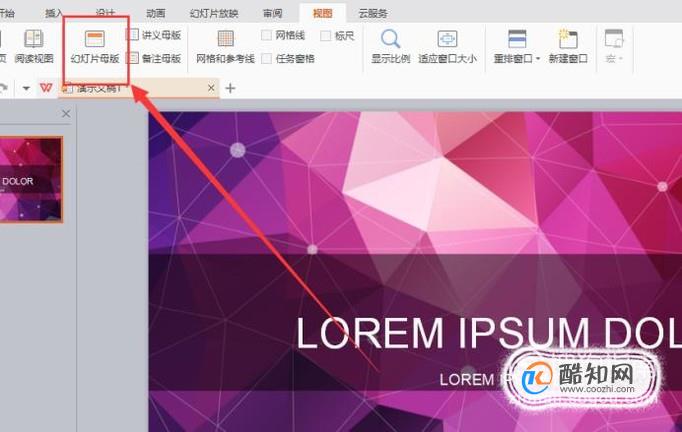
Task: Click the Macro (宏) icon
Action: click(x=614, y=39)
